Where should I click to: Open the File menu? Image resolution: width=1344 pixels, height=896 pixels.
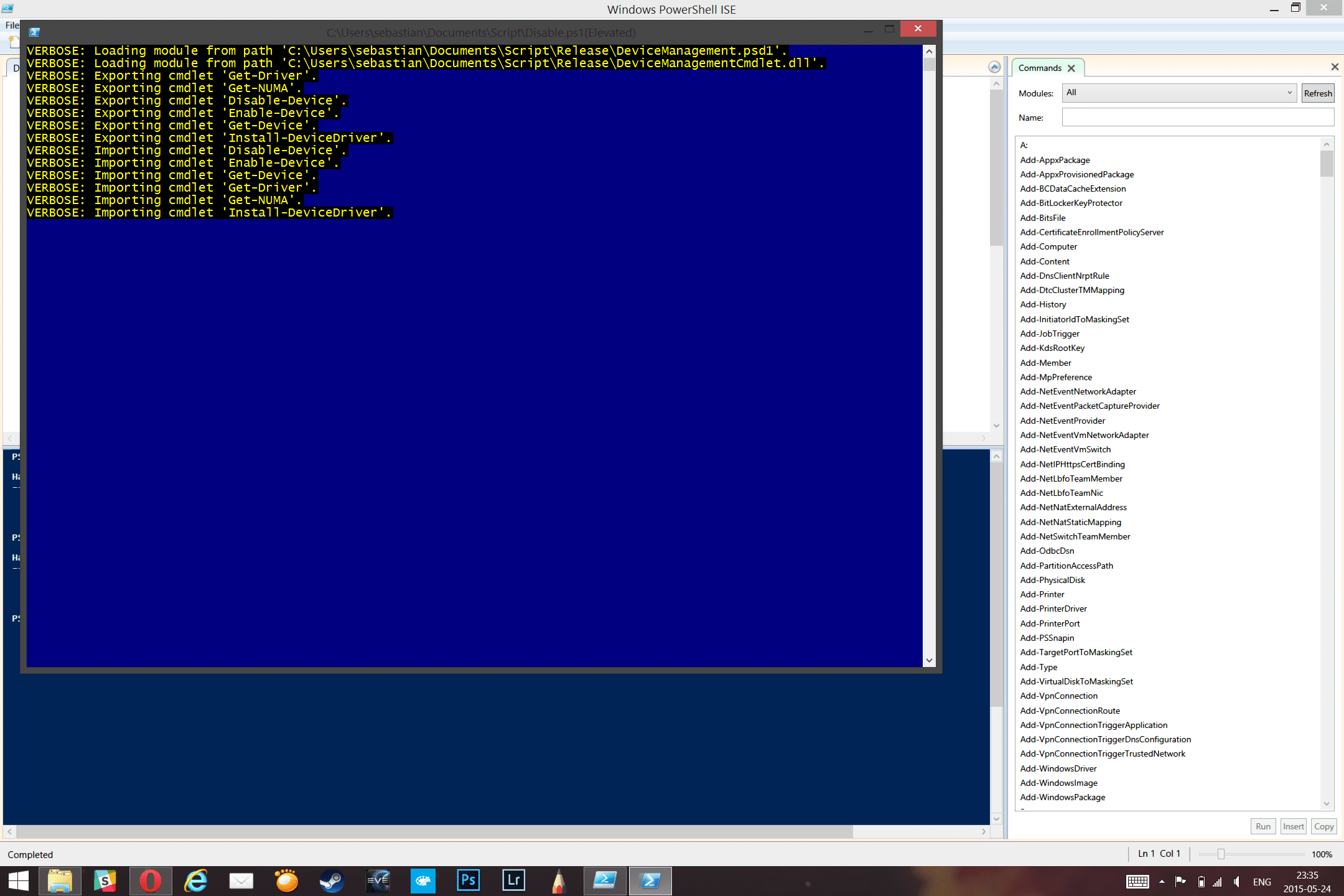point(12,26)
